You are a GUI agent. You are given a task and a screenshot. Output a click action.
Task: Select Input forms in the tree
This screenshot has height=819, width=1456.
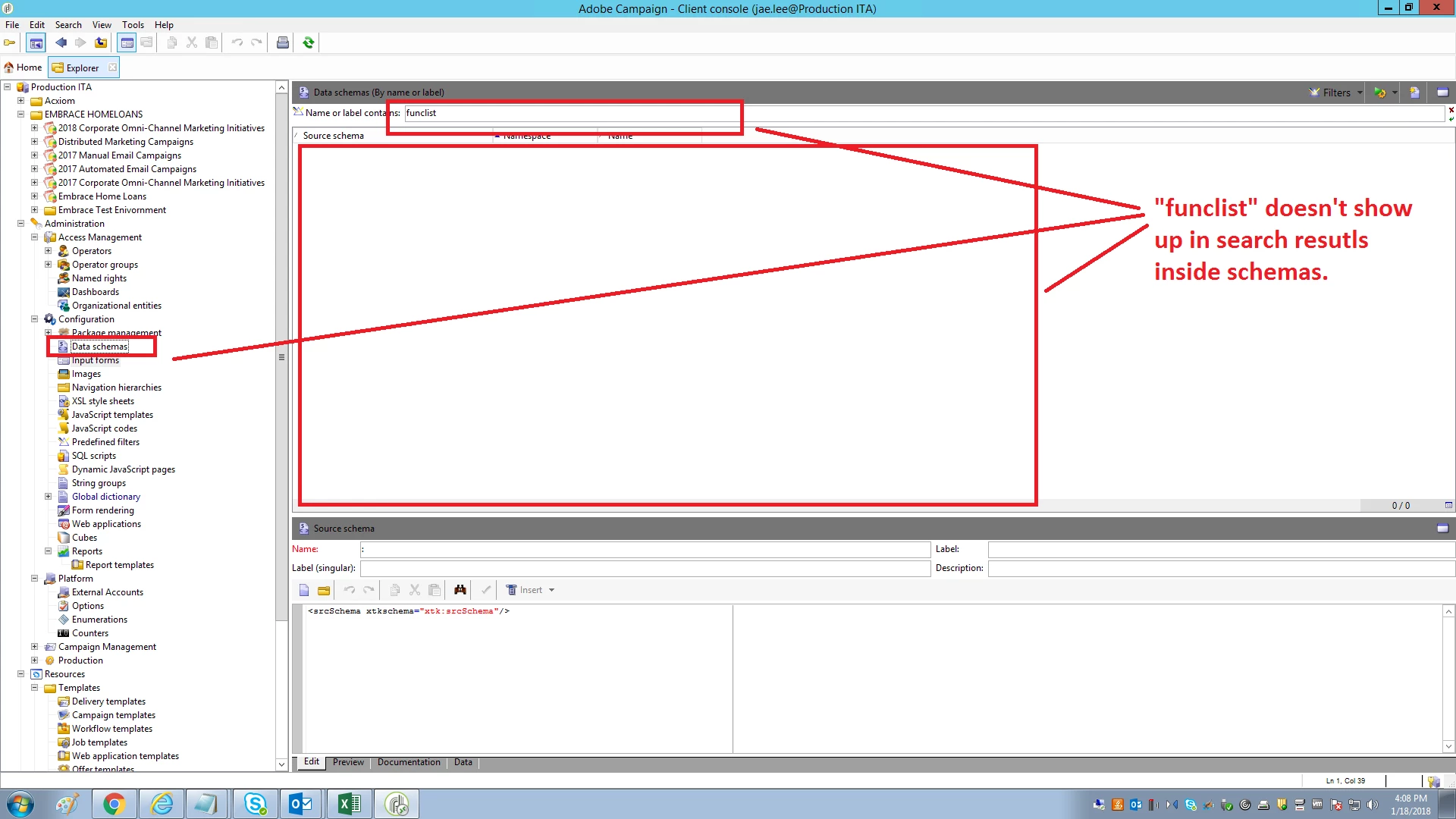pyautogui.click(x=96, y=360)
